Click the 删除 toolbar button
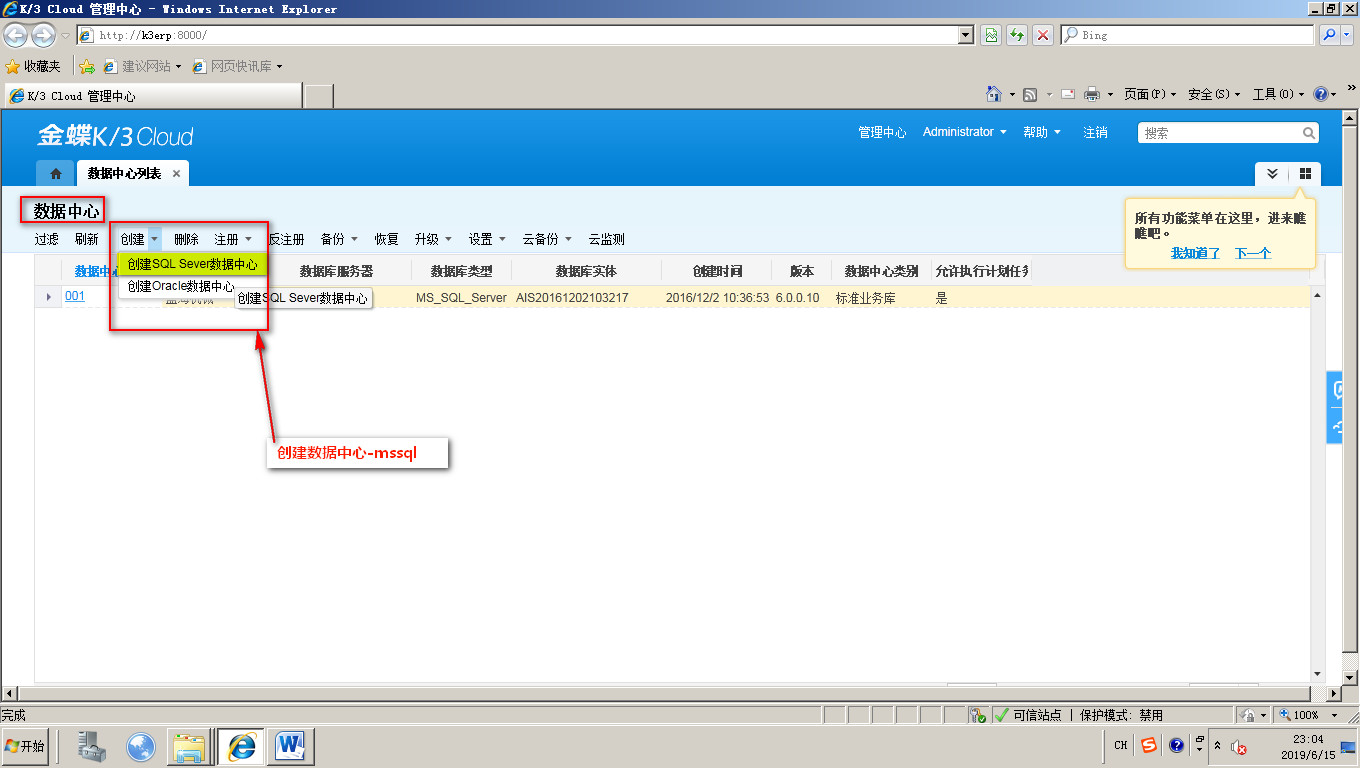 (186, 240)
